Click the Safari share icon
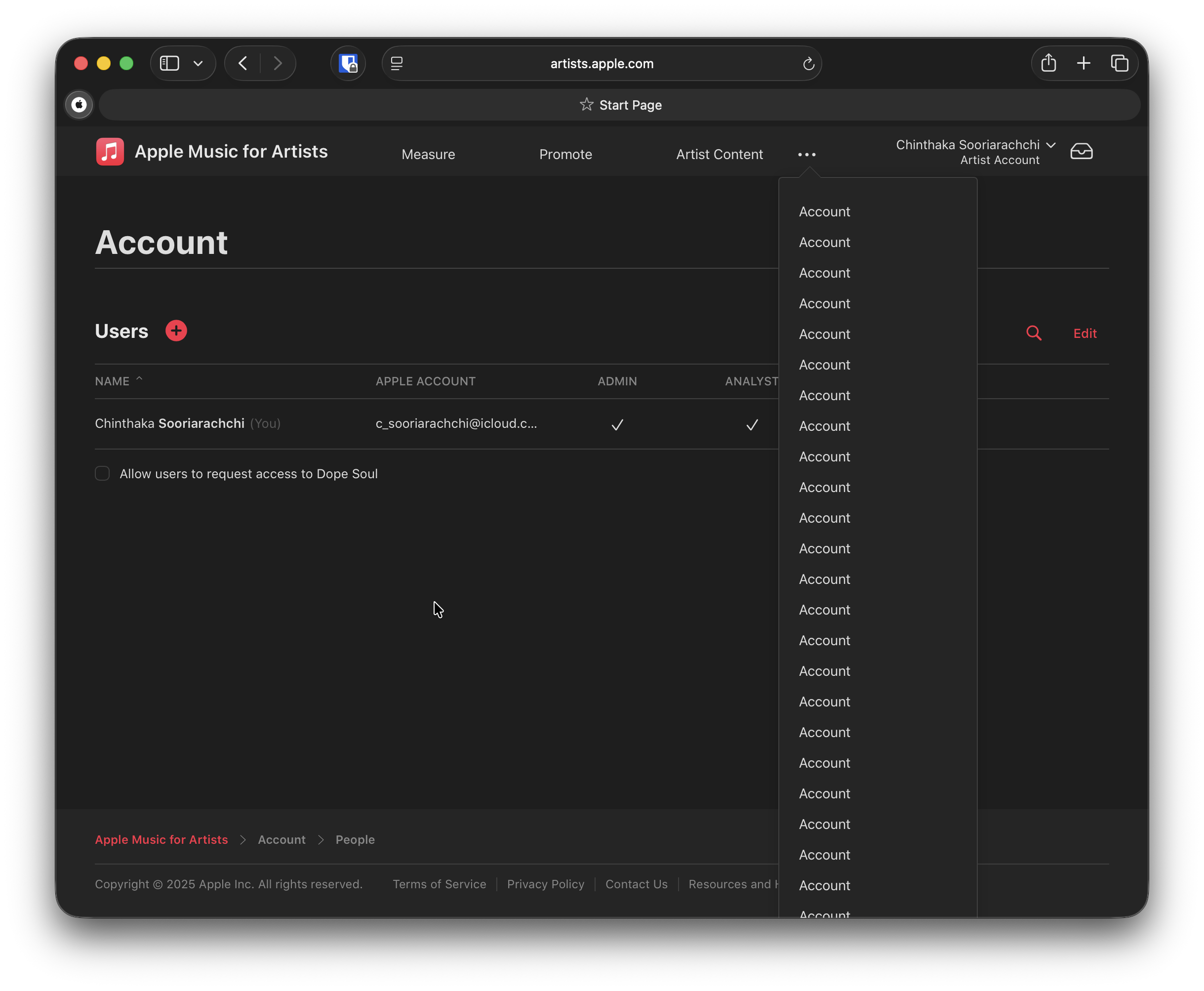 pos(1048,63)
